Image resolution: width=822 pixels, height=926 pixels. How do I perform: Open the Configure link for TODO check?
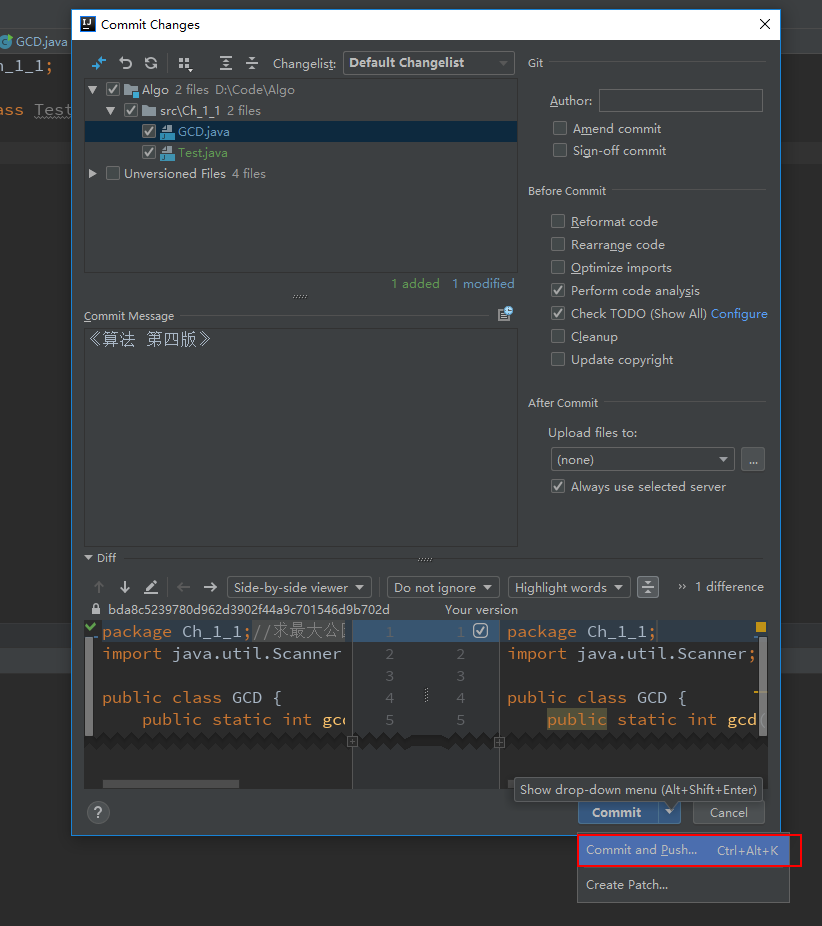click(739, 314)
